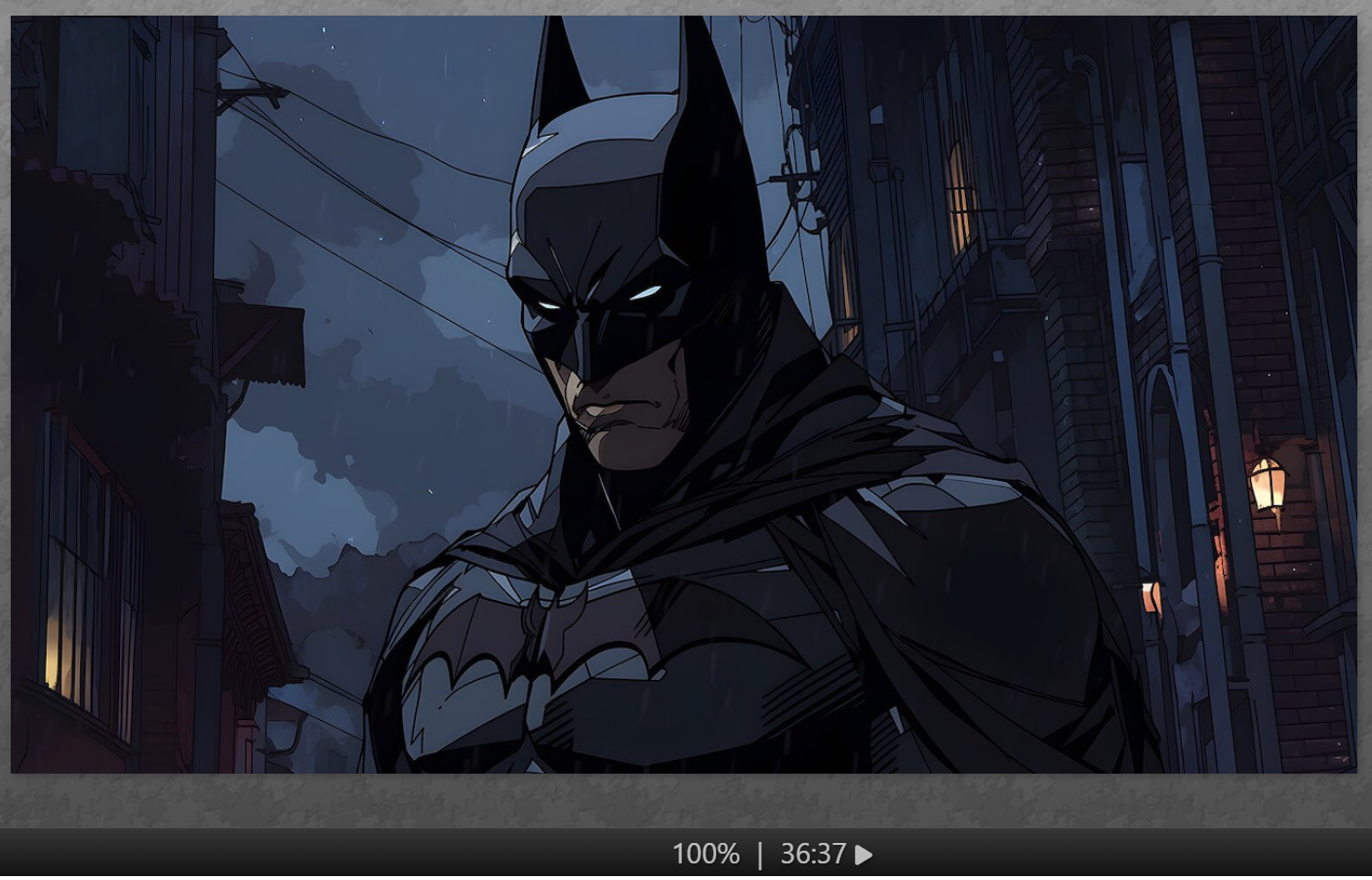The height and width of the screenshot is (880, 1372).
Task: Click Batman's glowing right-side eye
Action: point(645,292)
